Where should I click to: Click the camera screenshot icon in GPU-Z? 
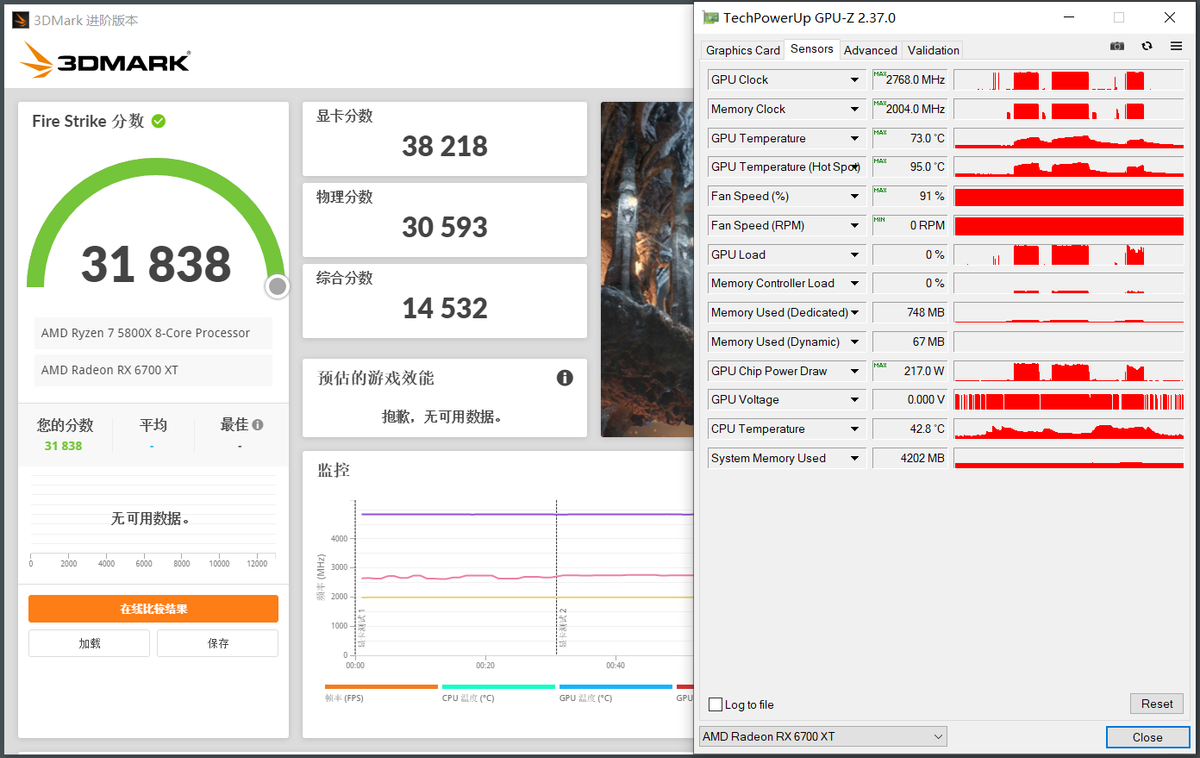[x=1117, y=46]
